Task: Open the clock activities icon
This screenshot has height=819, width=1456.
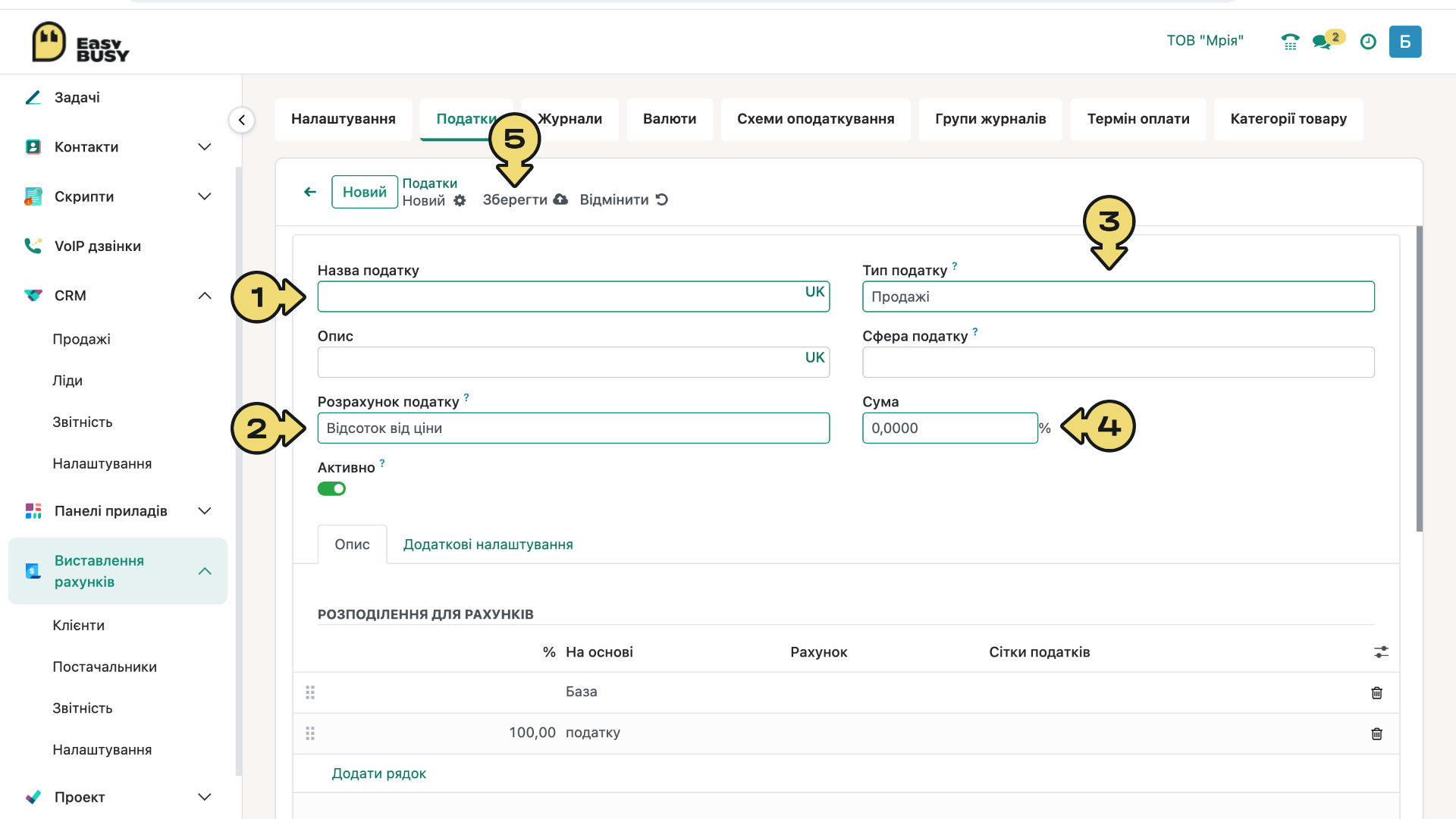Action: click(x=1368, y=42)
